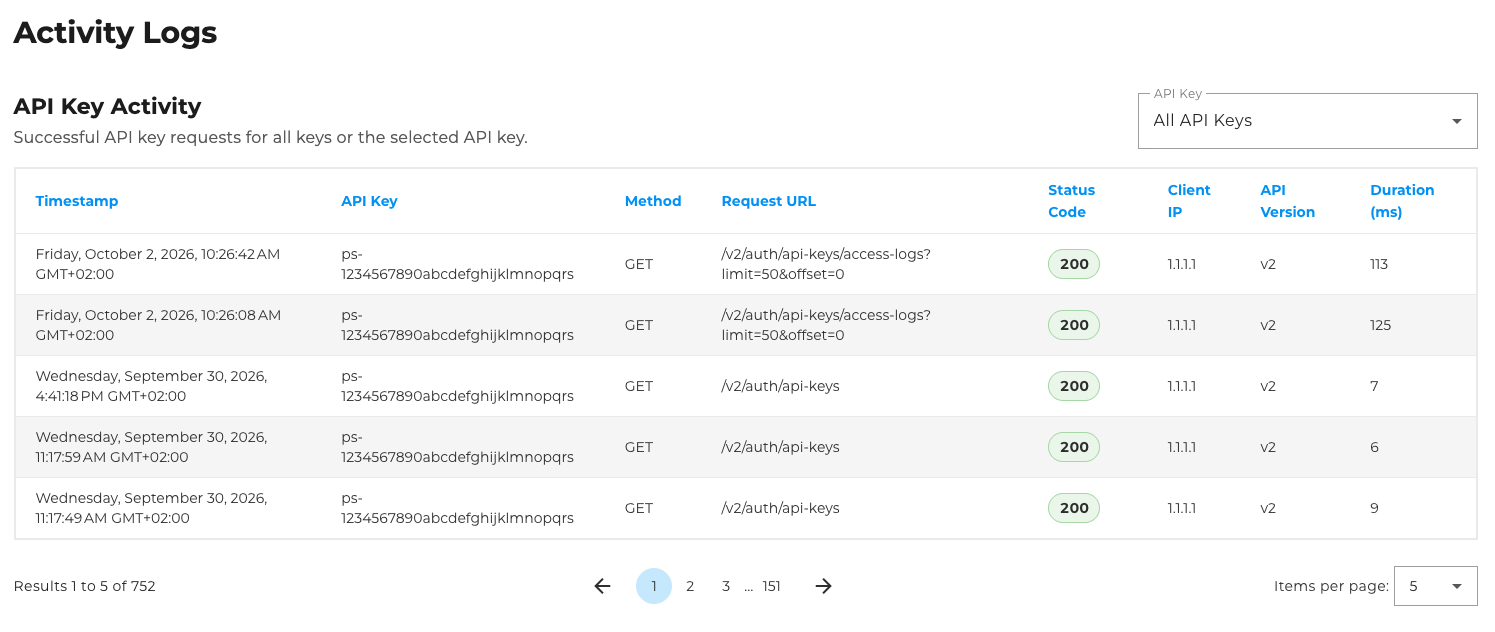Sort by the Status Code column header
Viewport: 1495px width, 632px height.
click(x=1072, y=201)
